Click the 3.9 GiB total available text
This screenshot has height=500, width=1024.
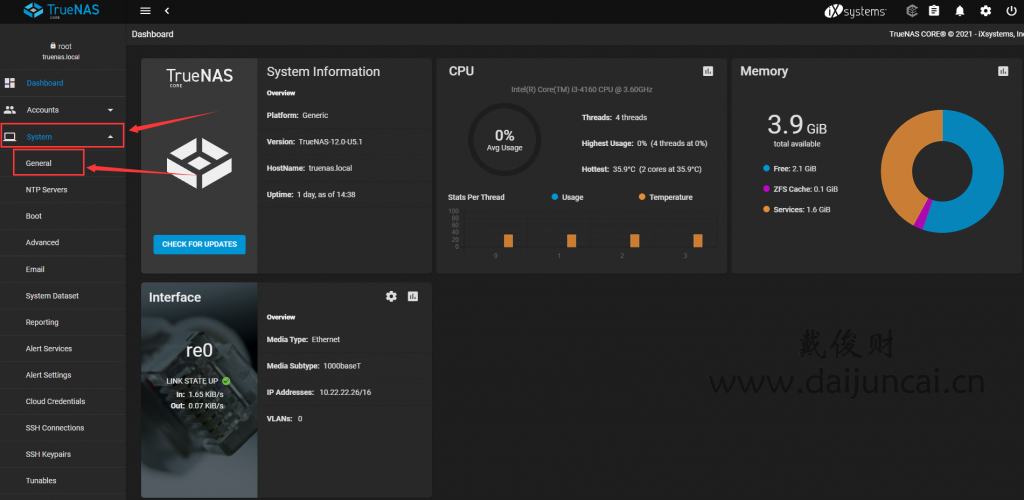pos(796,130)
